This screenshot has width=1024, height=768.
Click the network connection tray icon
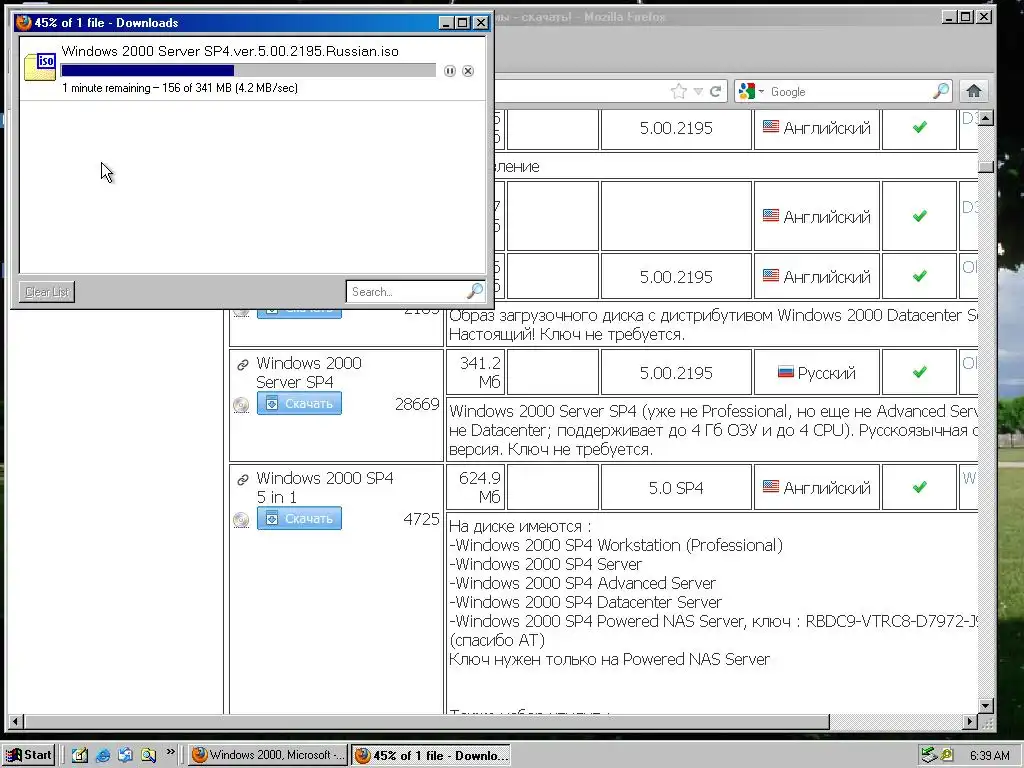(x=929, y=755)
